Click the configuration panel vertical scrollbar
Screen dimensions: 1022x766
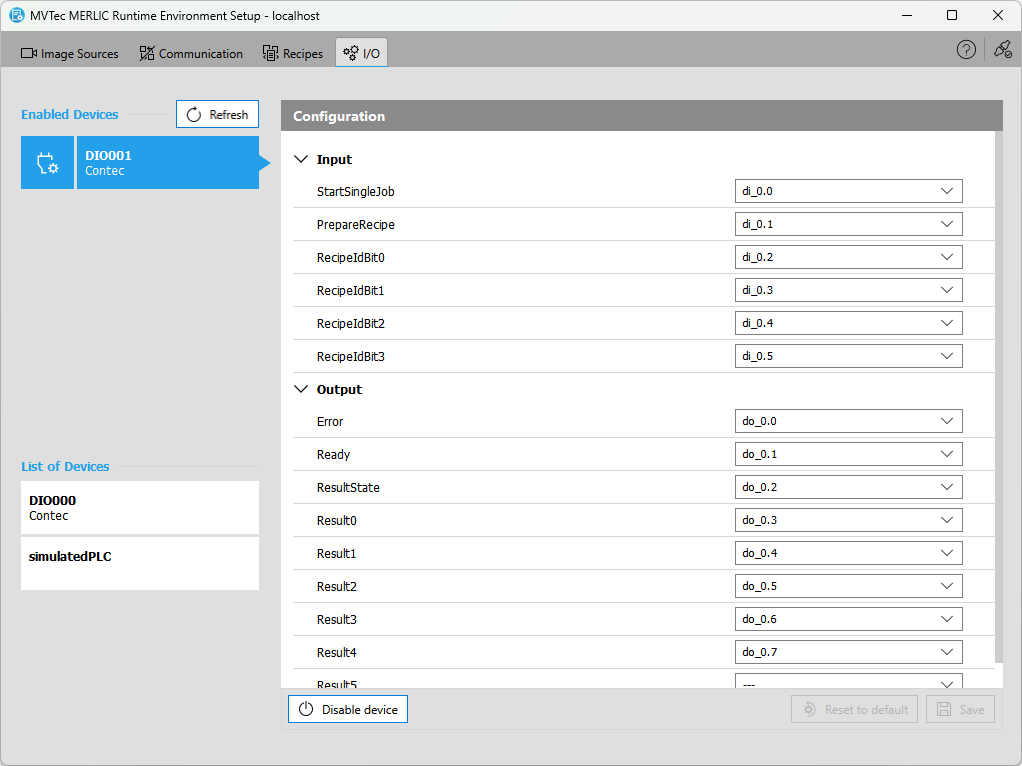pyautogui.click(x=998, y=400)
